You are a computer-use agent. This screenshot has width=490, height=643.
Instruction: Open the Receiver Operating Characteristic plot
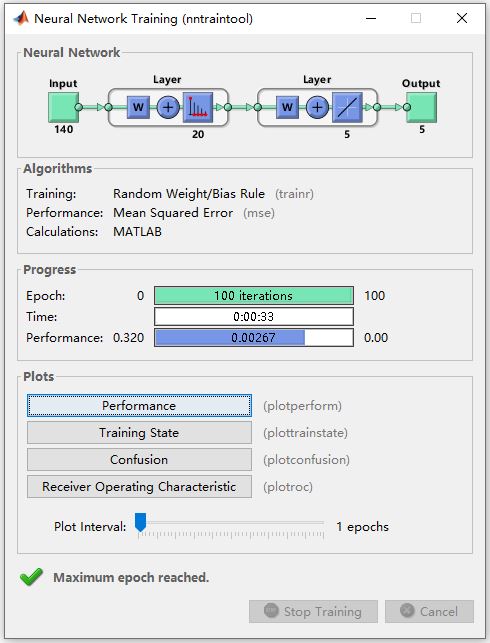click(139, 487)
